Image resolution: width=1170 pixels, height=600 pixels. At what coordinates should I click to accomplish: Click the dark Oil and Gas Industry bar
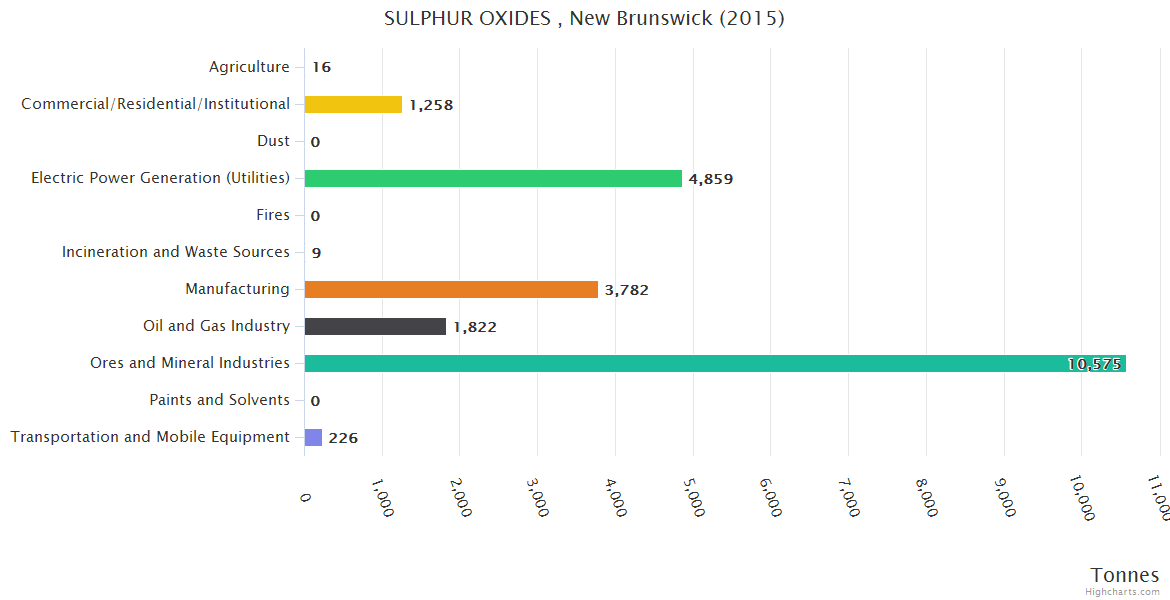(x=375, y=326)
